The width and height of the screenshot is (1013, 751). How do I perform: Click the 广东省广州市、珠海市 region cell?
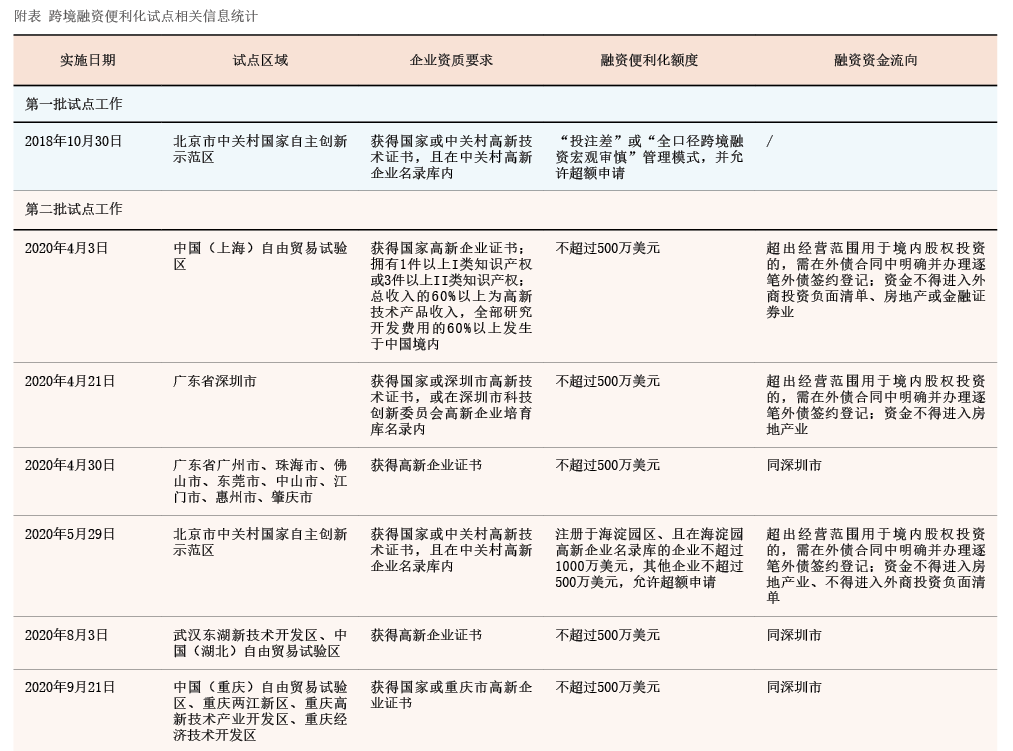(x=260, y=481)
